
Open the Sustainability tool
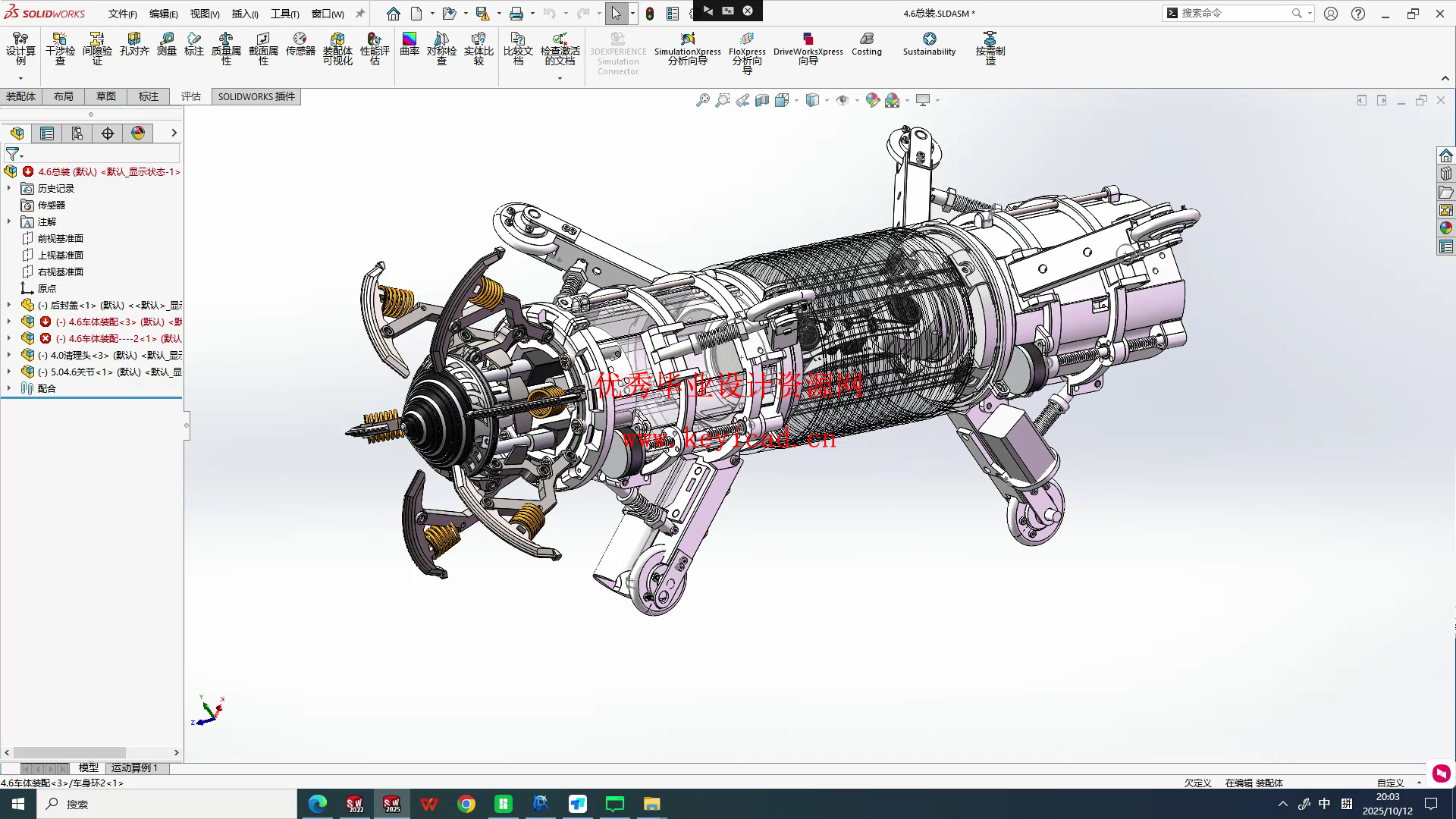tap(929, 44)
